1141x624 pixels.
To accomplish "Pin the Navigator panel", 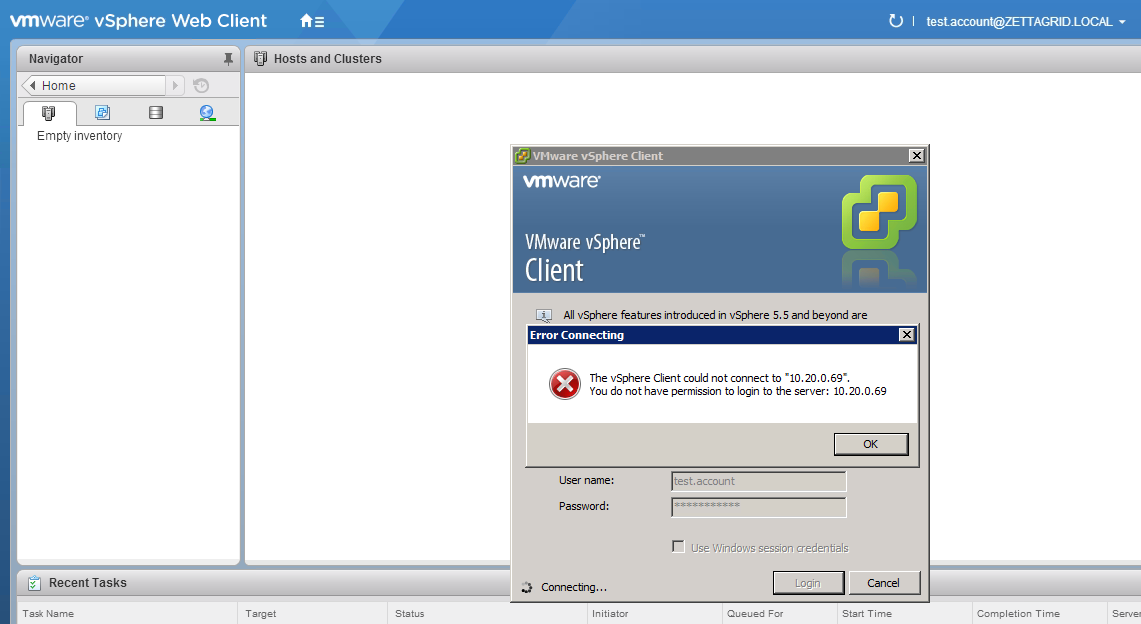I will 228,59.
